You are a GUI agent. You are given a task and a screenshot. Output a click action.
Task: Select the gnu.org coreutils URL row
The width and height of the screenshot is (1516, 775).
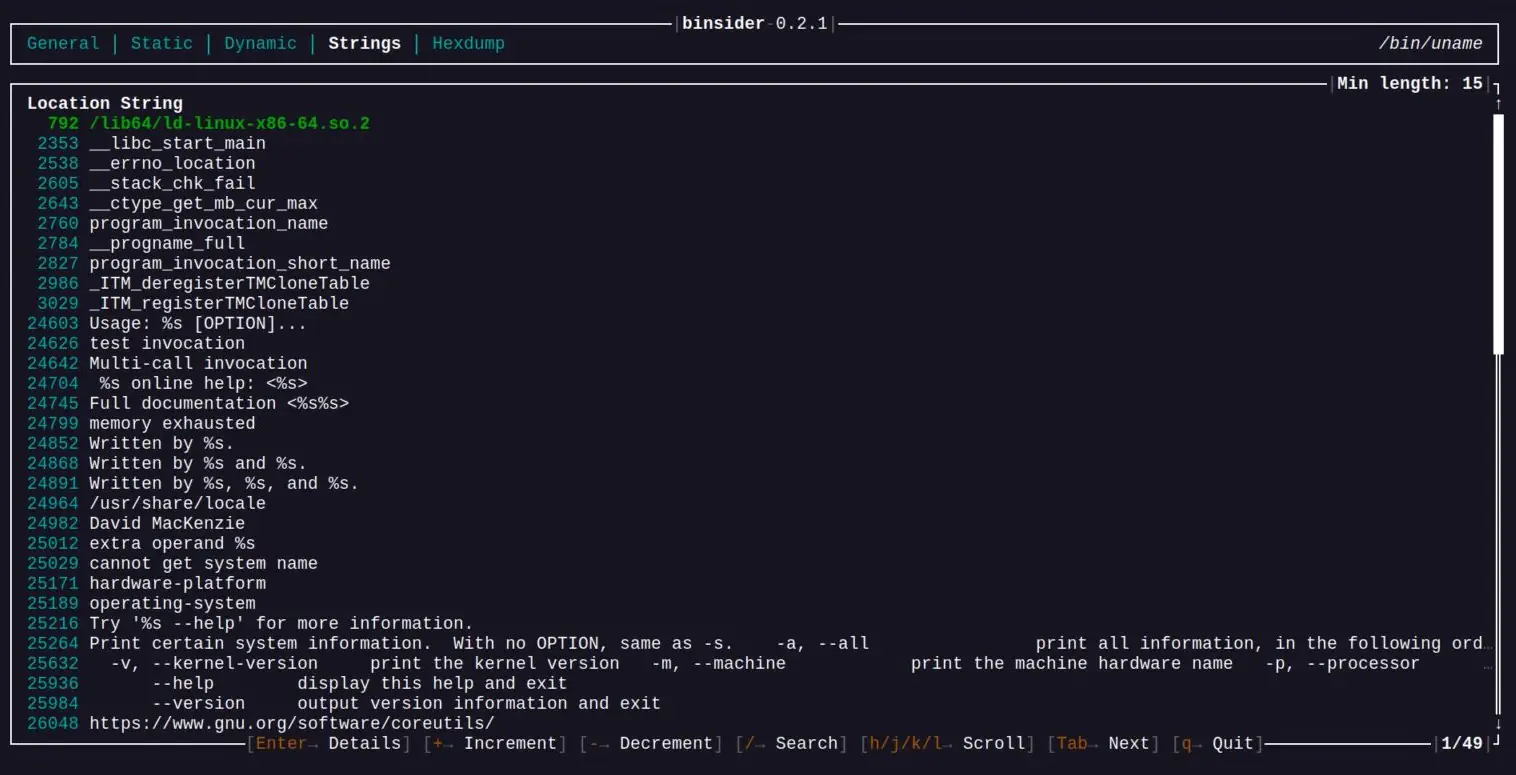click(757, 724)
